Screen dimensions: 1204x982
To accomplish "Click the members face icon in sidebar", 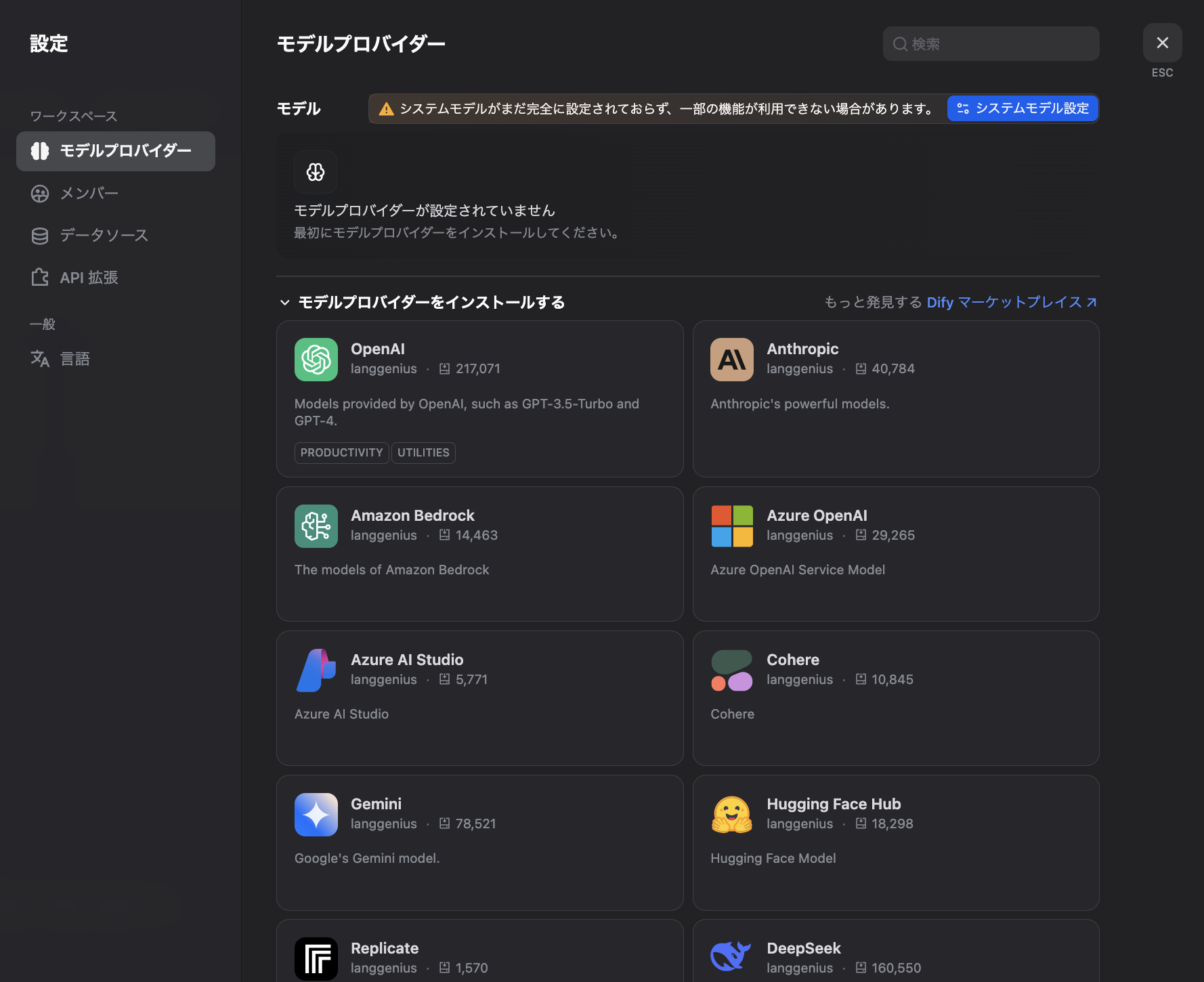I will coord(40,194).
